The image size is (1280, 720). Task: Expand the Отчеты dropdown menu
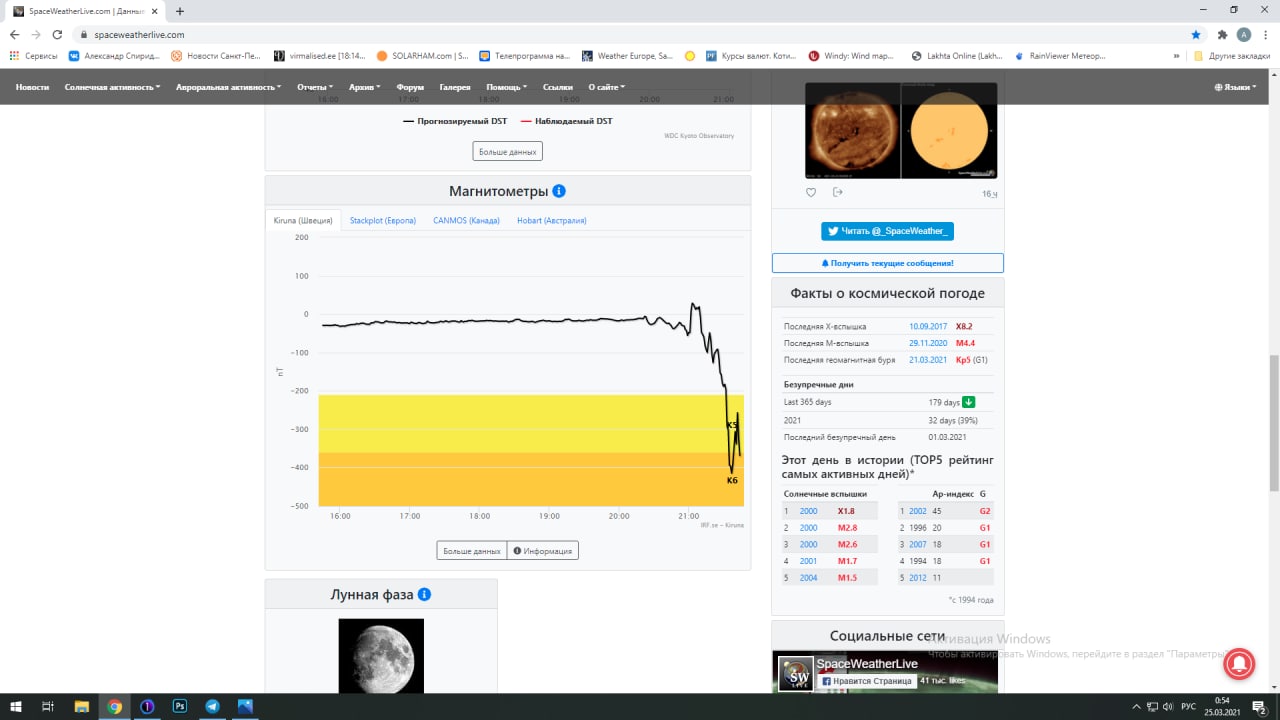(x=315, y=87)
